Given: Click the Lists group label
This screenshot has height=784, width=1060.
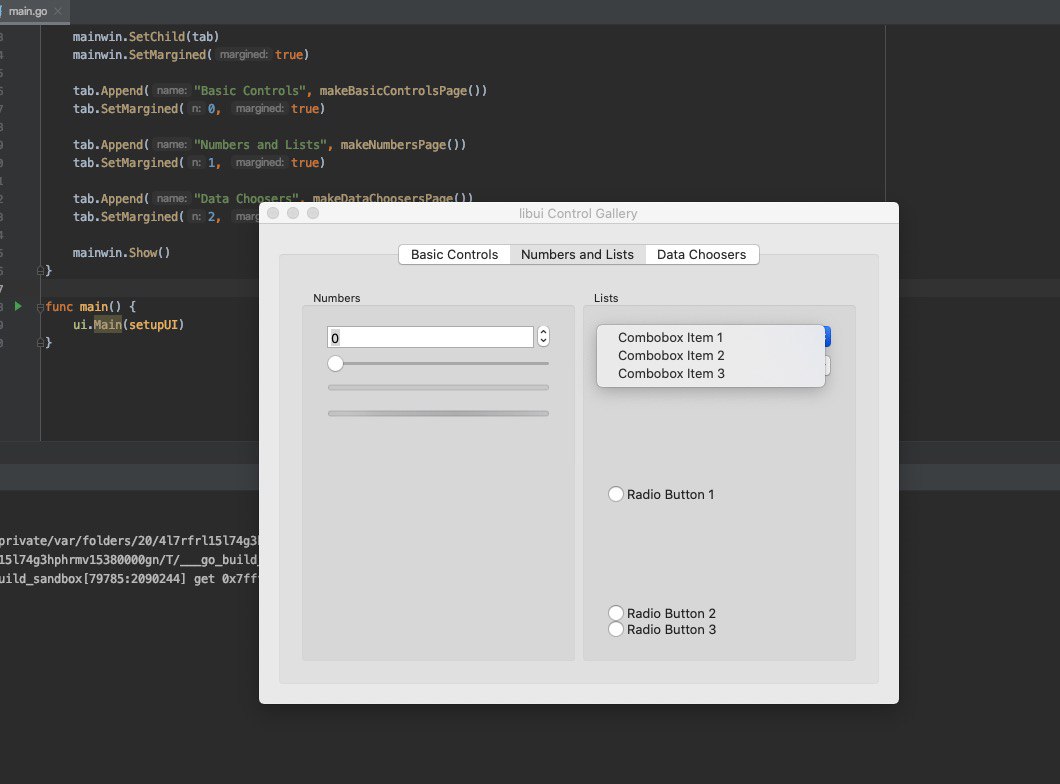Looking at the screenshot, I should point(606,298).
